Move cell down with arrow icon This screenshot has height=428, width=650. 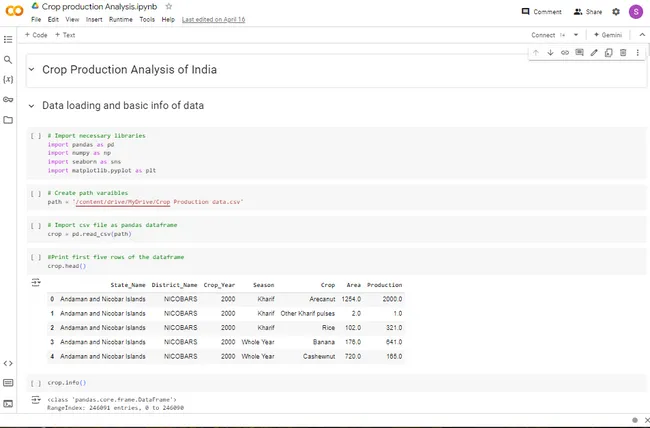[550, 53]
